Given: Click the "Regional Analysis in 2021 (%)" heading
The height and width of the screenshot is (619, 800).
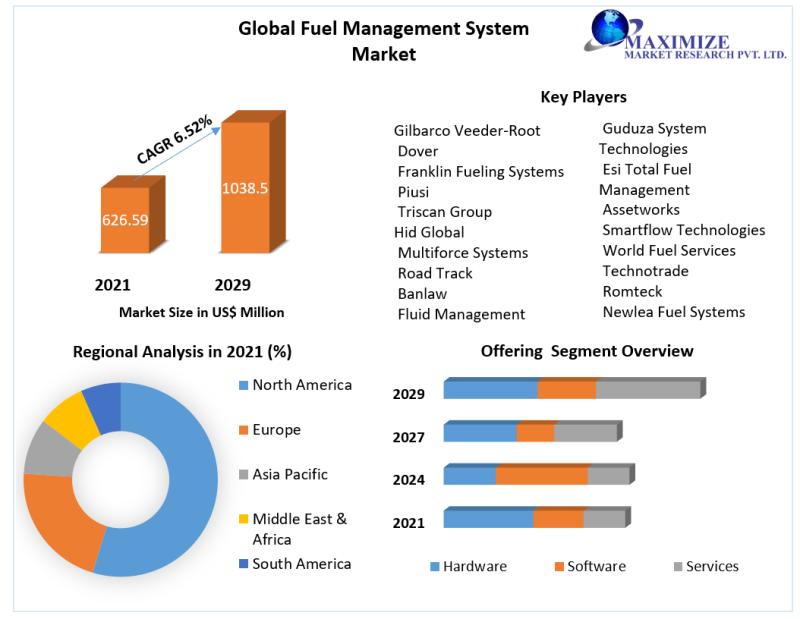Looking at the screenshot, I should 182,352.
